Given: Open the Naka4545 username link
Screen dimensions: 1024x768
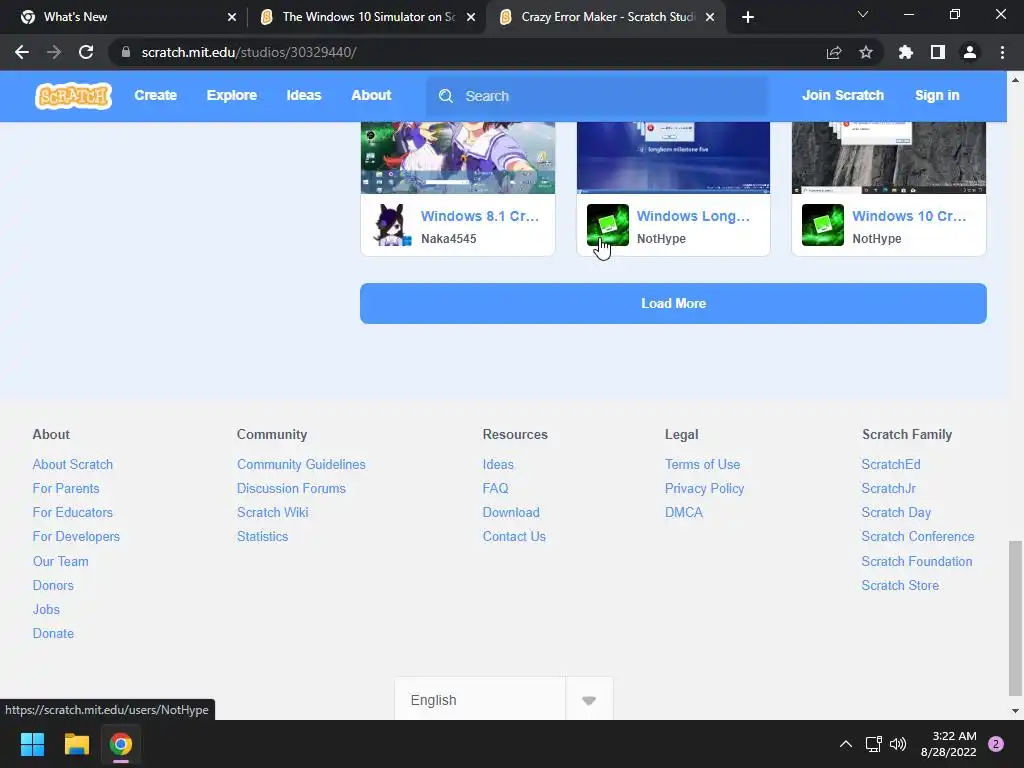Looking at the screenshot, I should point(449,239).
